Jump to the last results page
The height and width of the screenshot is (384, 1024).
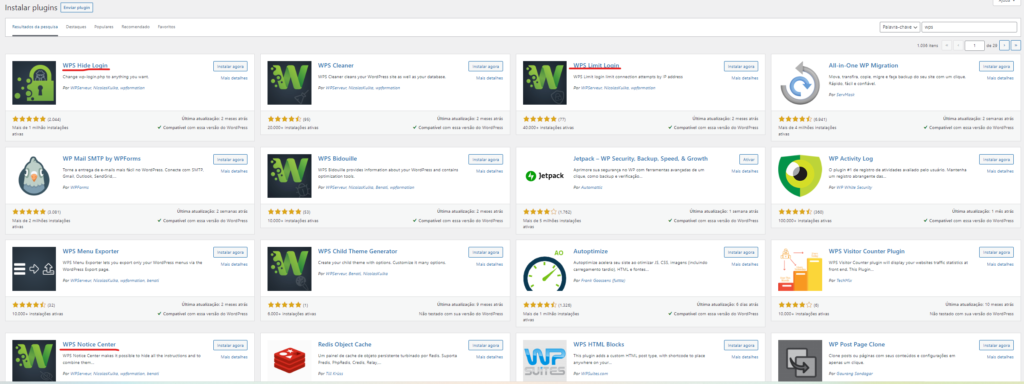pos(1016,45)
